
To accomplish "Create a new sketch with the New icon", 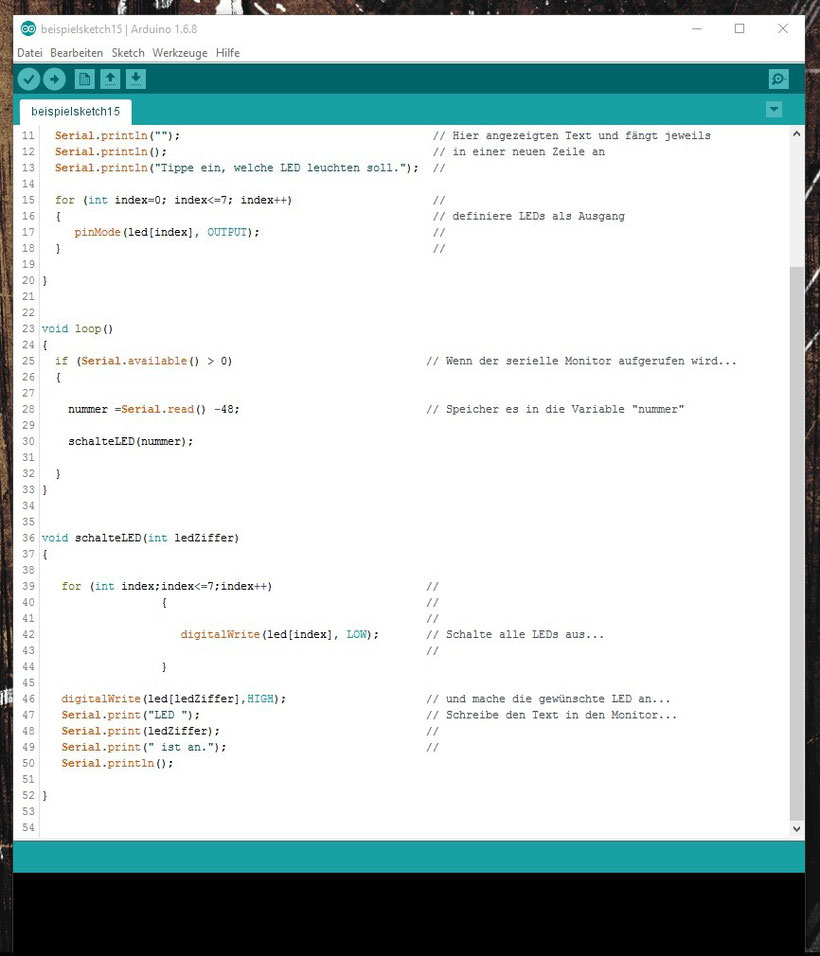I will coord(84,79).
